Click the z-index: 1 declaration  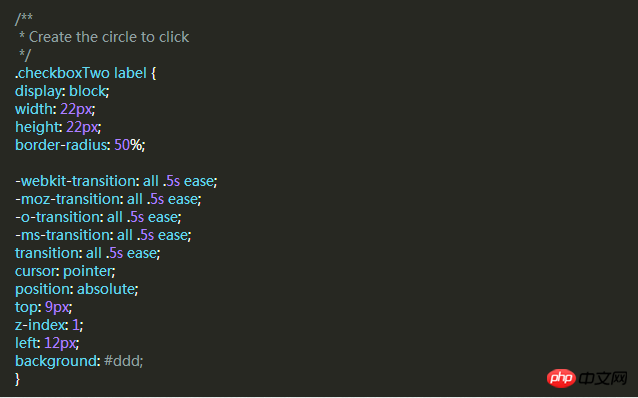click(x=49, y=325)
